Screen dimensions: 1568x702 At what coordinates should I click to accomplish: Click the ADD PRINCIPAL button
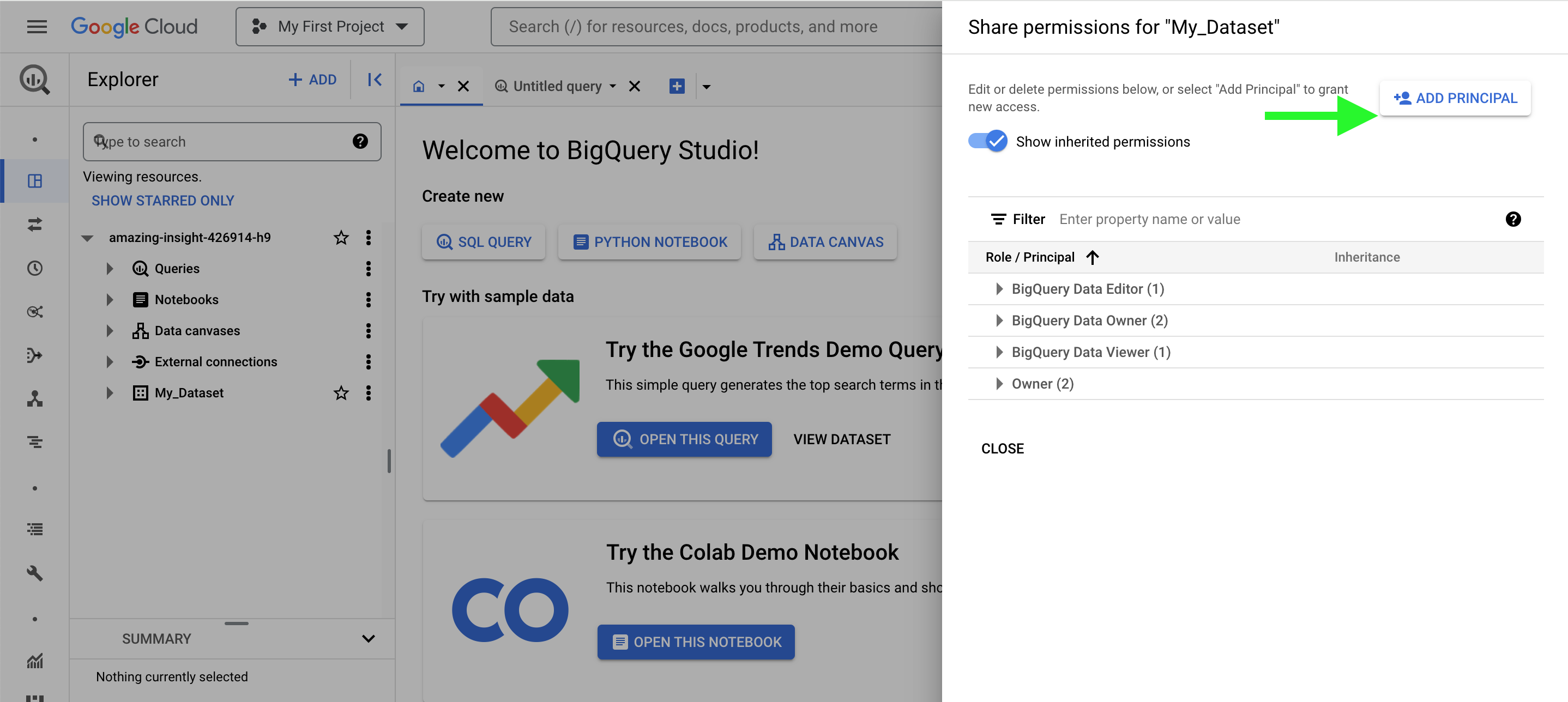[1455, 98]
